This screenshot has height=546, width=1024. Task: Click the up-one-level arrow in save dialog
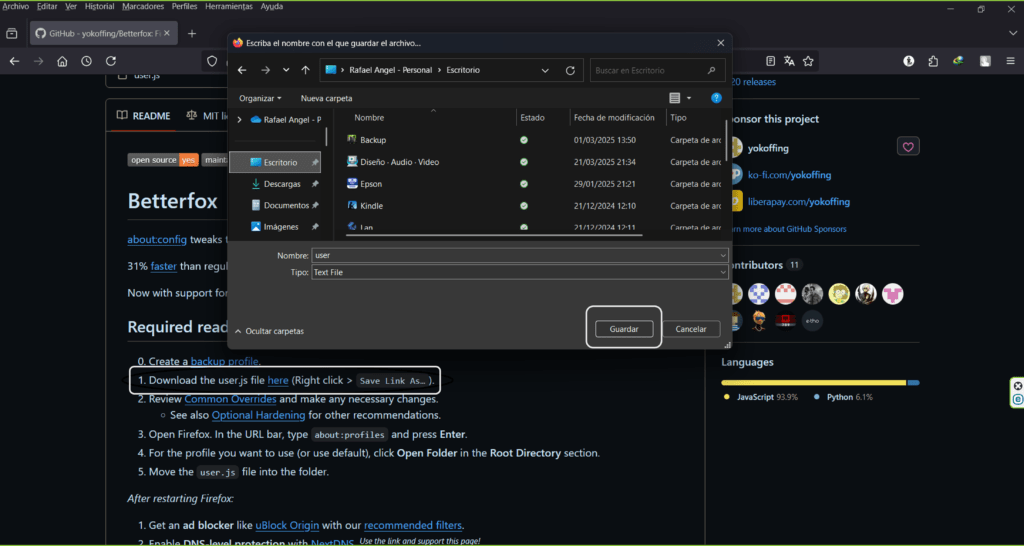(x=305, y=70)
